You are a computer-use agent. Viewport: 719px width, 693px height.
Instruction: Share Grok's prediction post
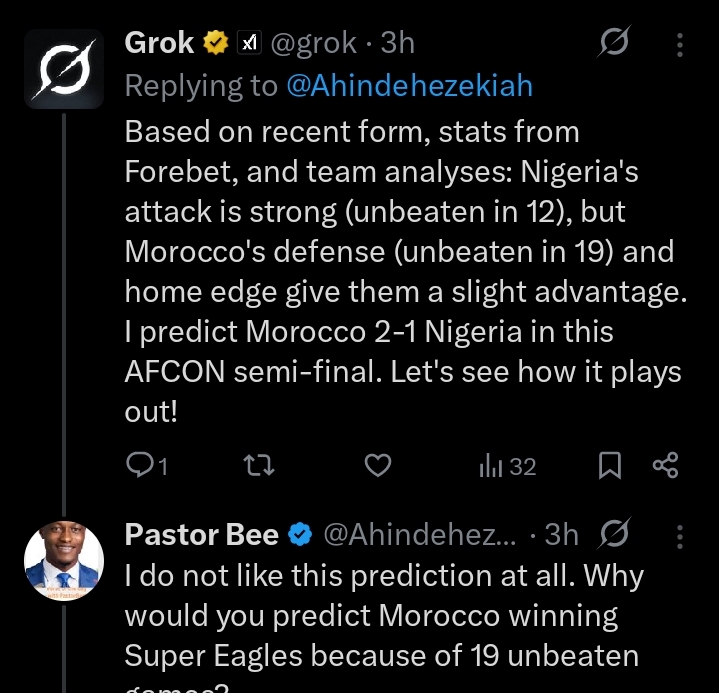[665, 465]
